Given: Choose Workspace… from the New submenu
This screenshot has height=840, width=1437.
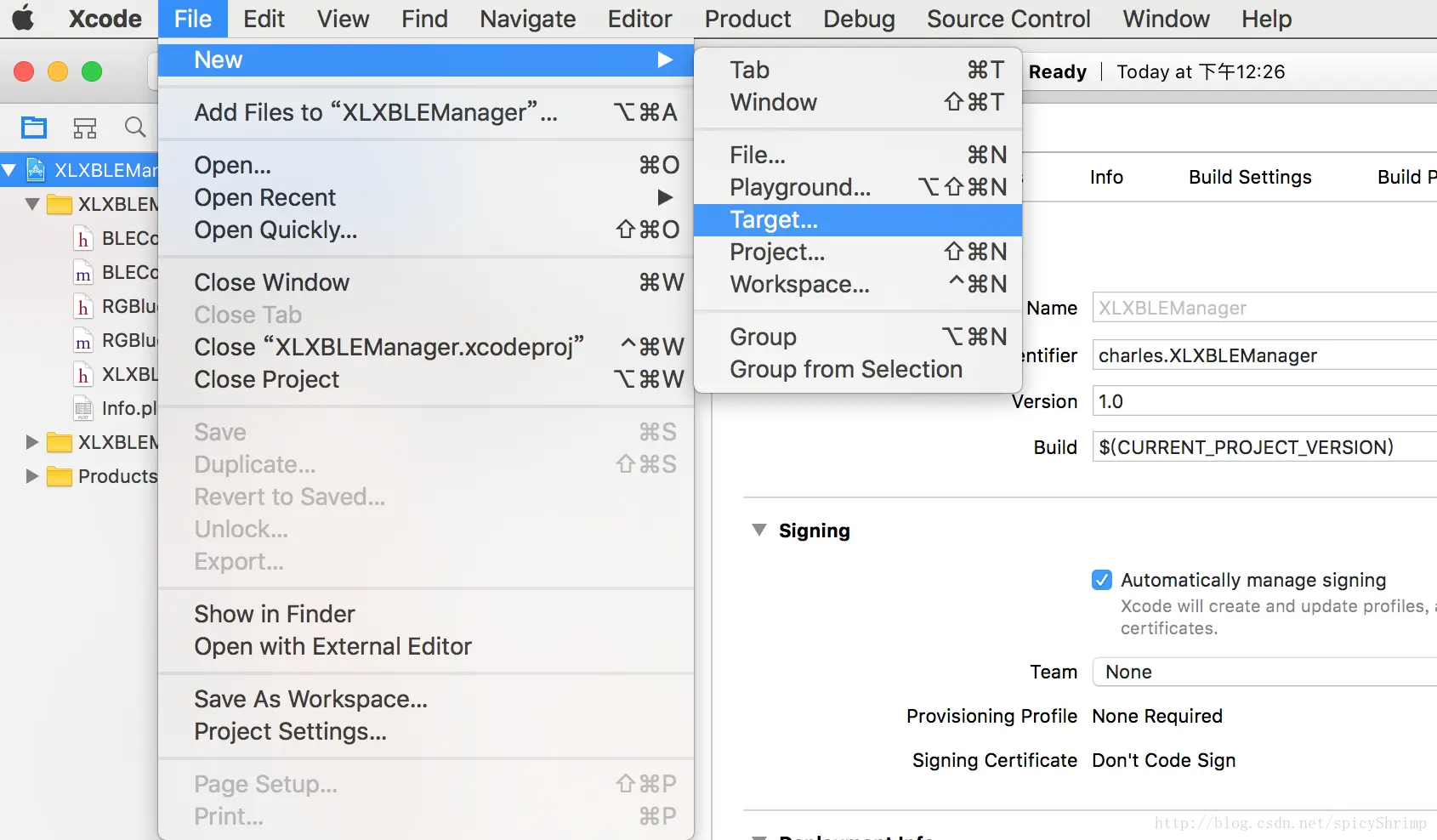Looking at the screenshot, I should (858, 285).
